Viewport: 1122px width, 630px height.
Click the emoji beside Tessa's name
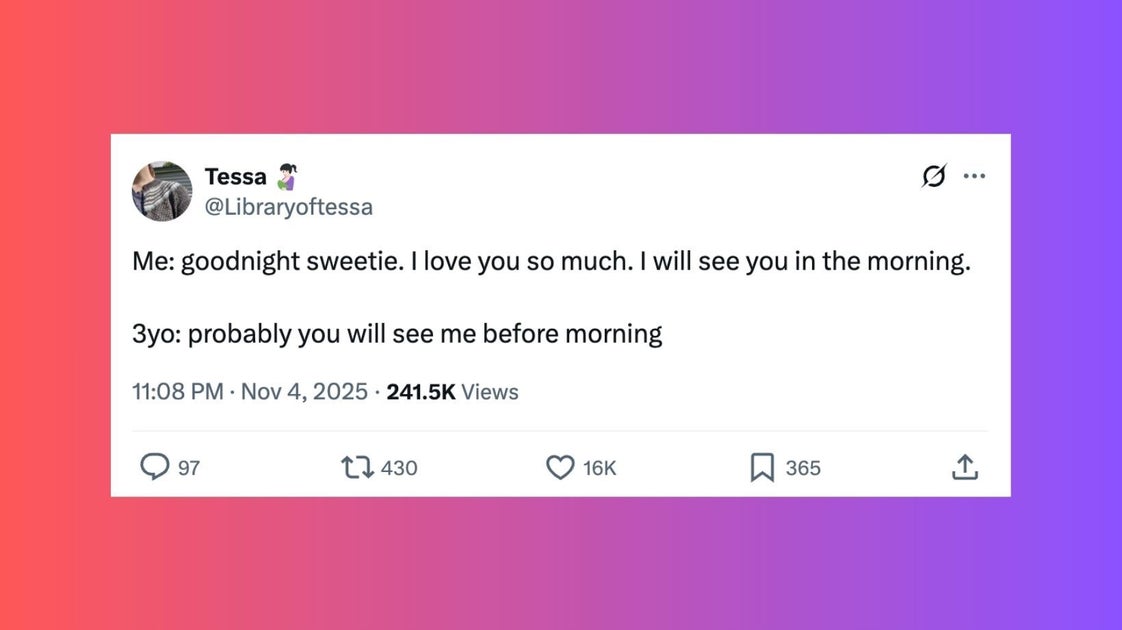tap(287, 177)
